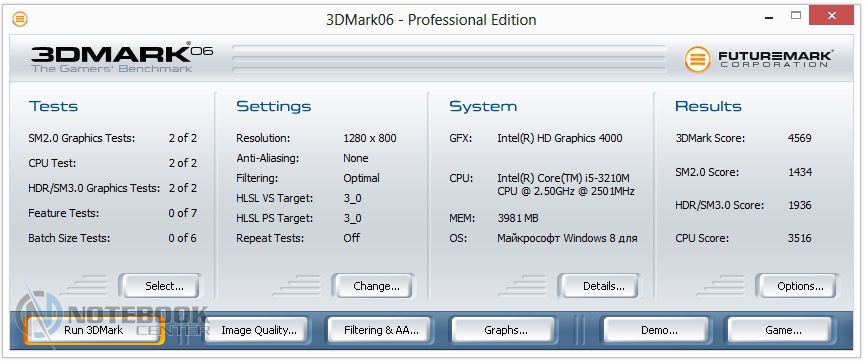Start benchmark with Run 3DMark button
This screenshot has height=362, width=865.
coord(93,330)
